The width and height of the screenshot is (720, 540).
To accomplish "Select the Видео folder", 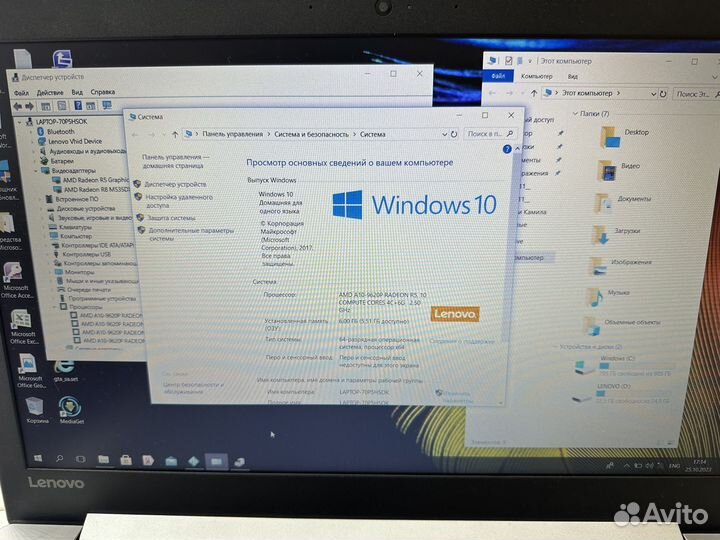I will [618, 170].
